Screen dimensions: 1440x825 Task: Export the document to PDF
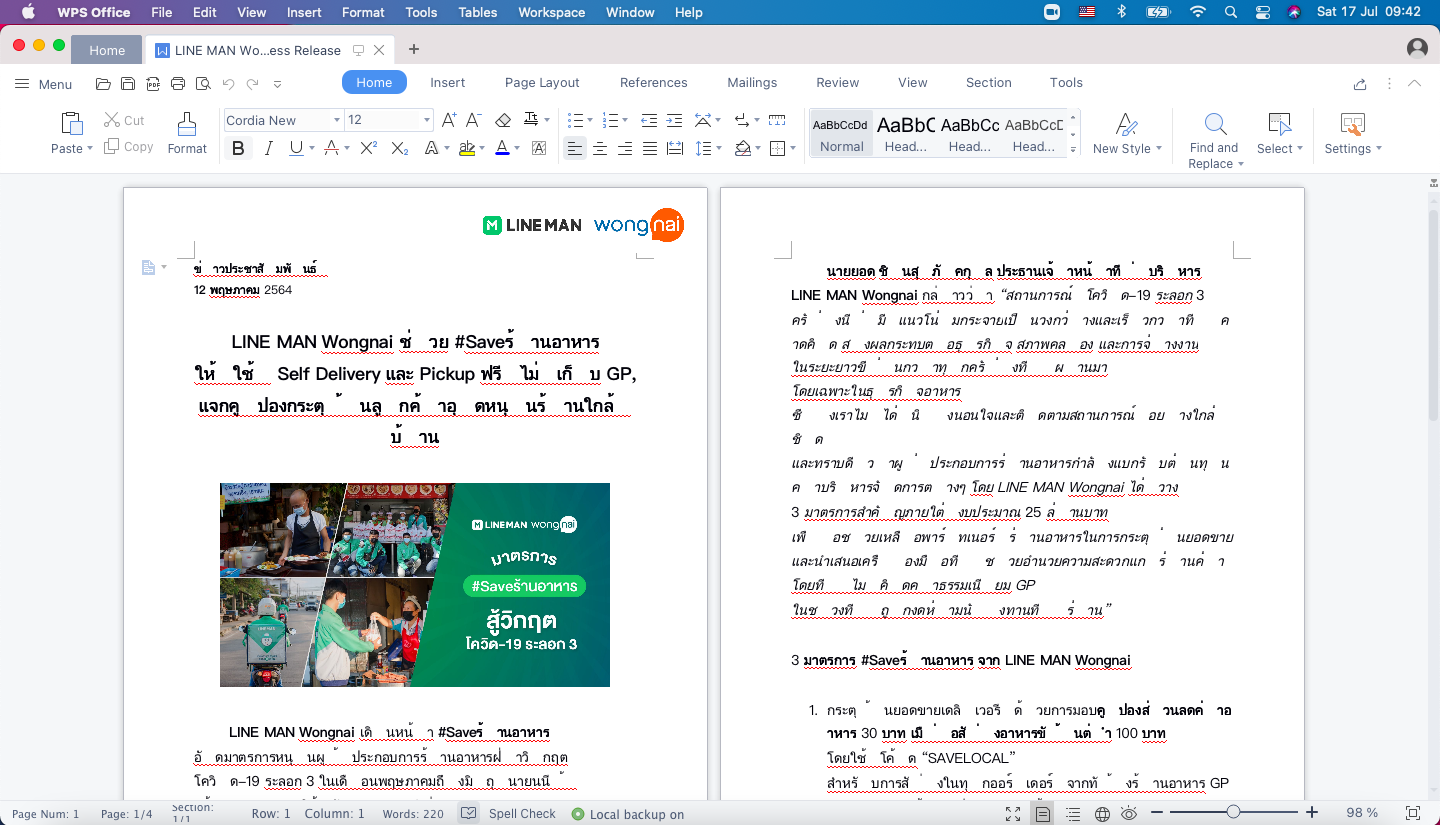click(153, 84)
